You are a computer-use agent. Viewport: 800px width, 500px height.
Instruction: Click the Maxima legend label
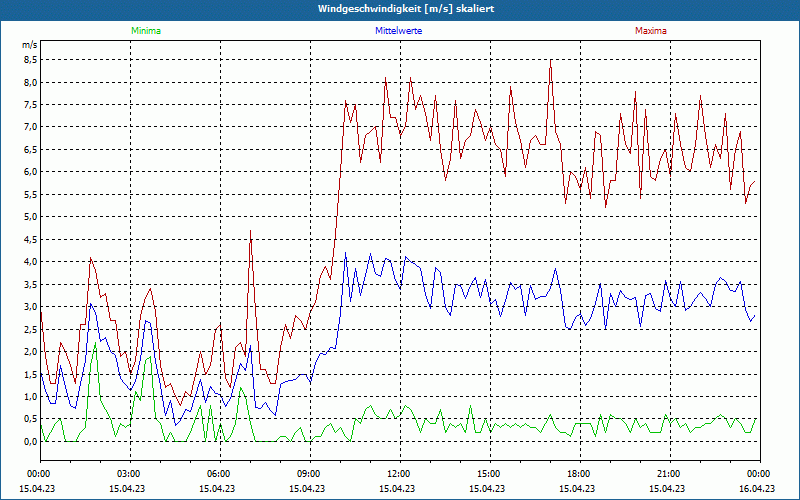point(651,31)
